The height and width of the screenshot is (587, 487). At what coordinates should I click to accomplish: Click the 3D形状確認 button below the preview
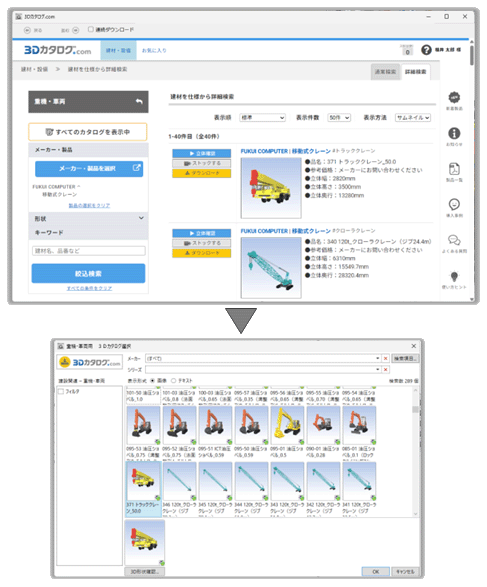(x=144, y=572)
